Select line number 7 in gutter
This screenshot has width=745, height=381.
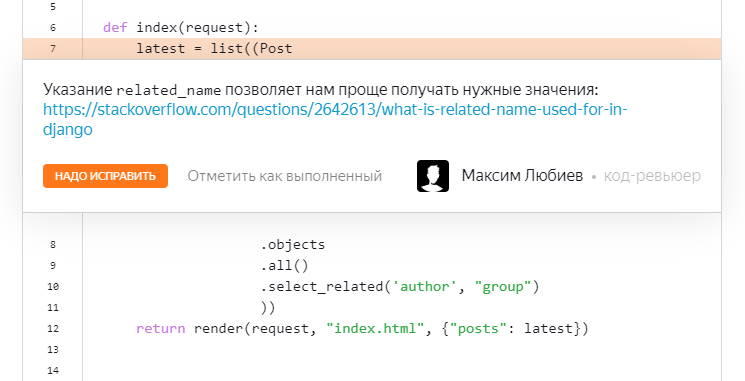53,48
